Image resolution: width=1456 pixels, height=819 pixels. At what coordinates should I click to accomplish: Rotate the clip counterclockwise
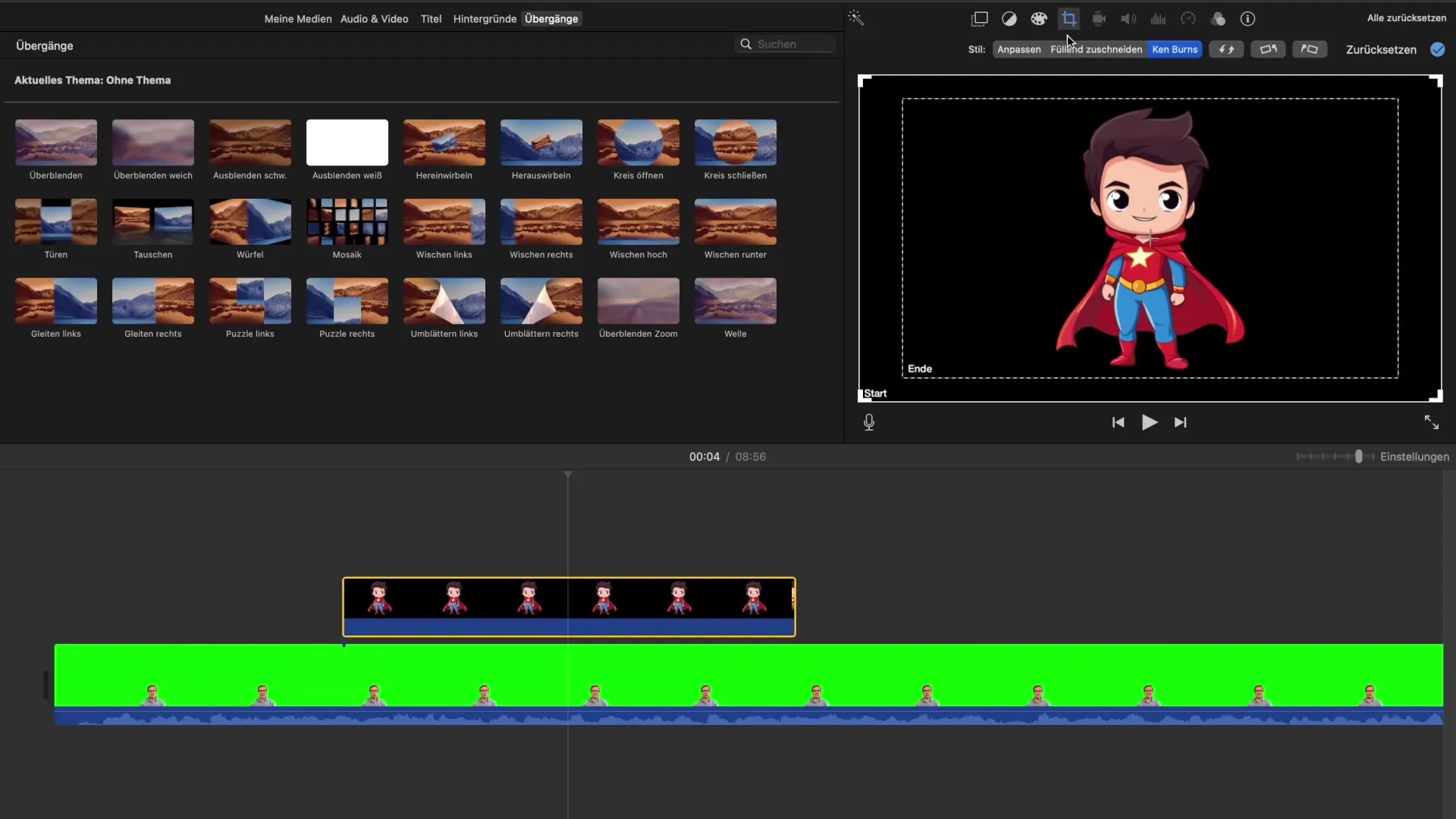(1268, 49)
